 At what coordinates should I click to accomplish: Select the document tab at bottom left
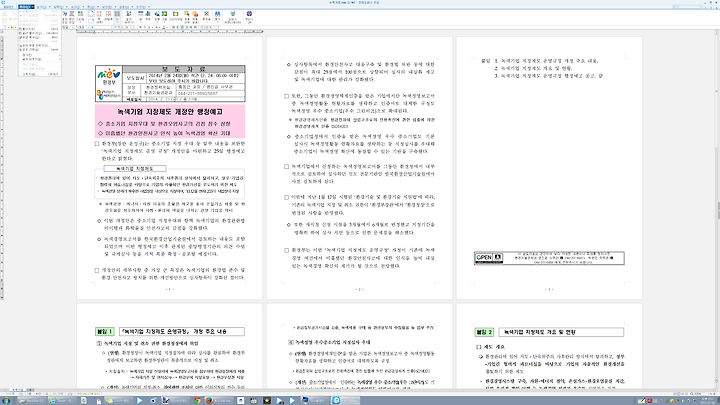coord(17,389)
